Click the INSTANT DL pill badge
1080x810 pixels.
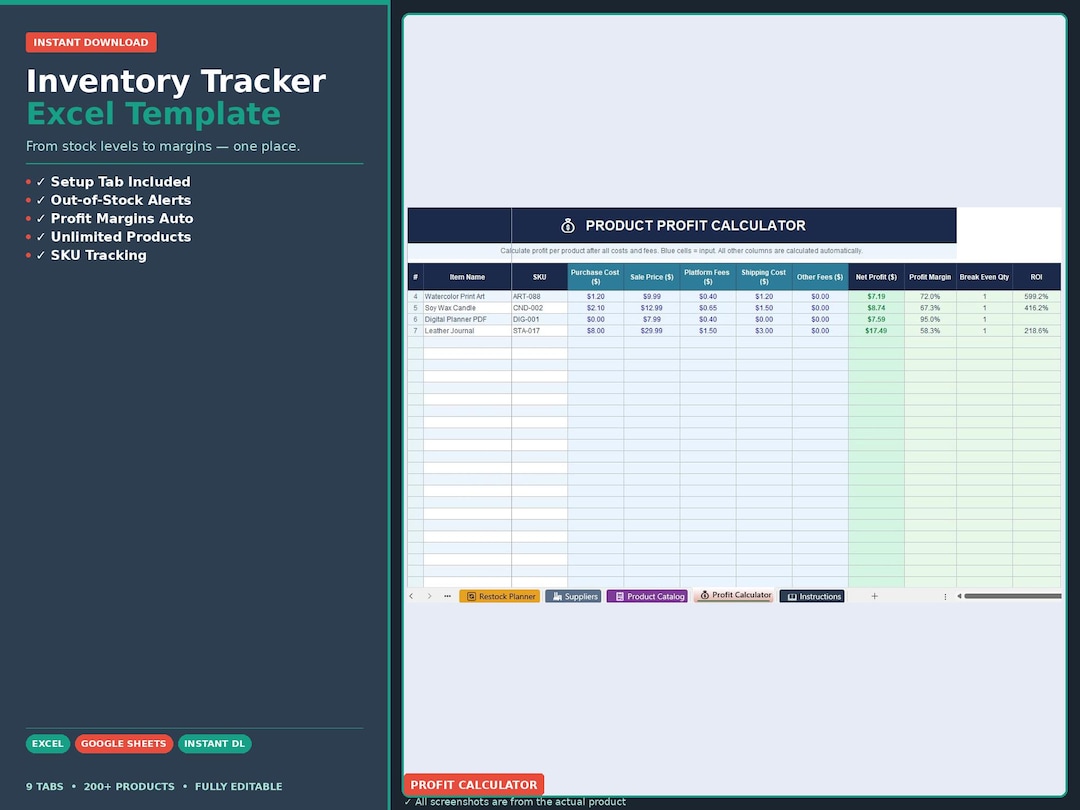coord(214,744)
